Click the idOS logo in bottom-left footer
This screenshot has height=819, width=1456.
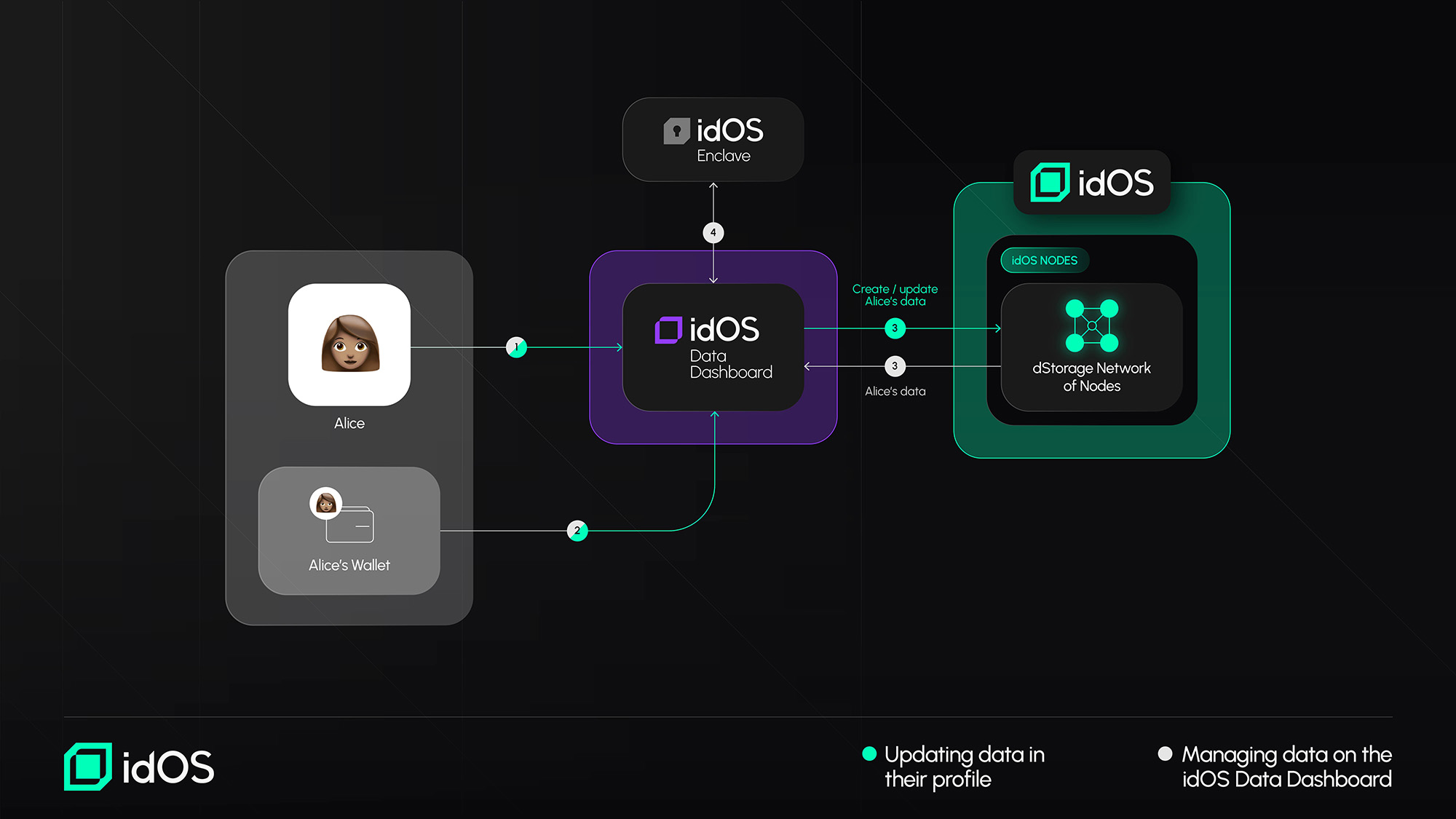click(x=88, y=767)
